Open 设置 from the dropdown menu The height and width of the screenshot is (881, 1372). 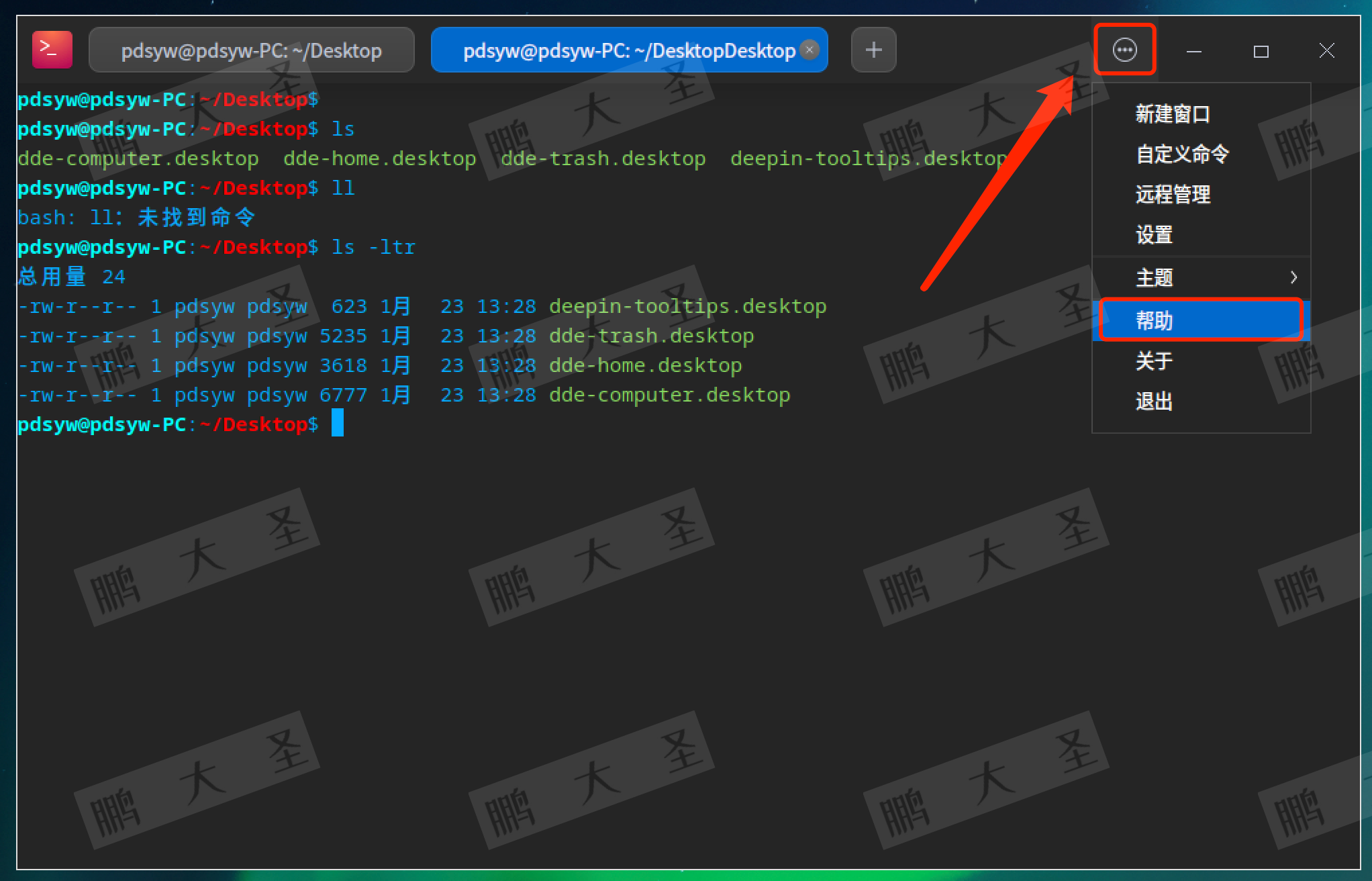tap(1154, 235)
